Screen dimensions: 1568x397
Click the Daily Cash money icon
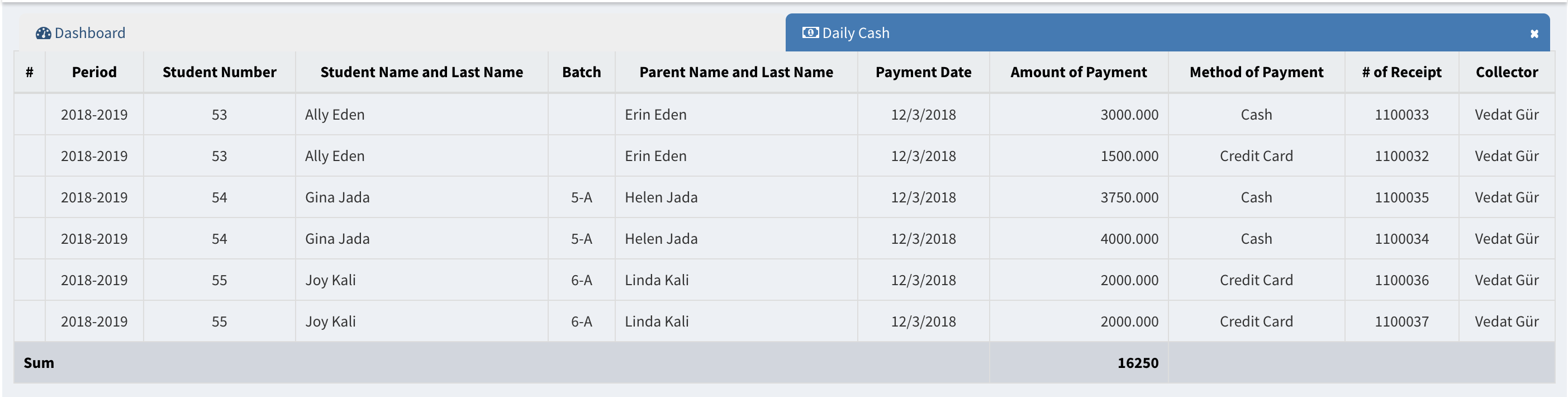[x=810, y=33]
